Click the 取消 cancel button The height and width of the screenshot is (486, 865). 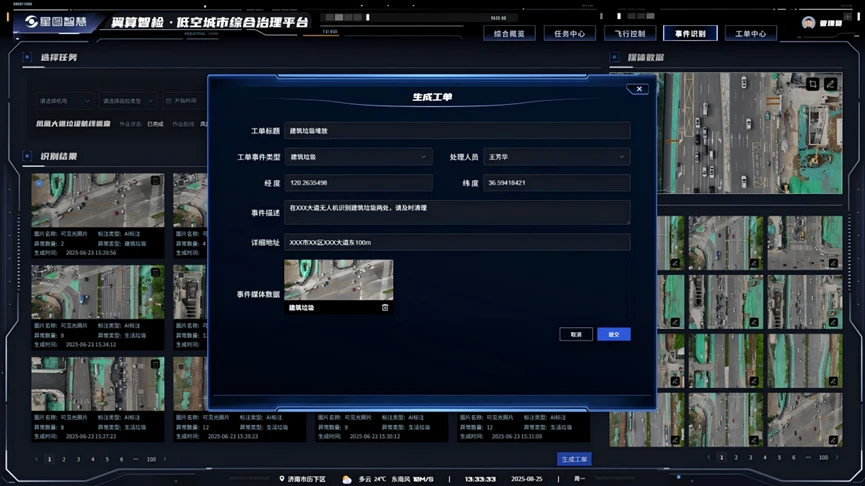pos(576,334)
